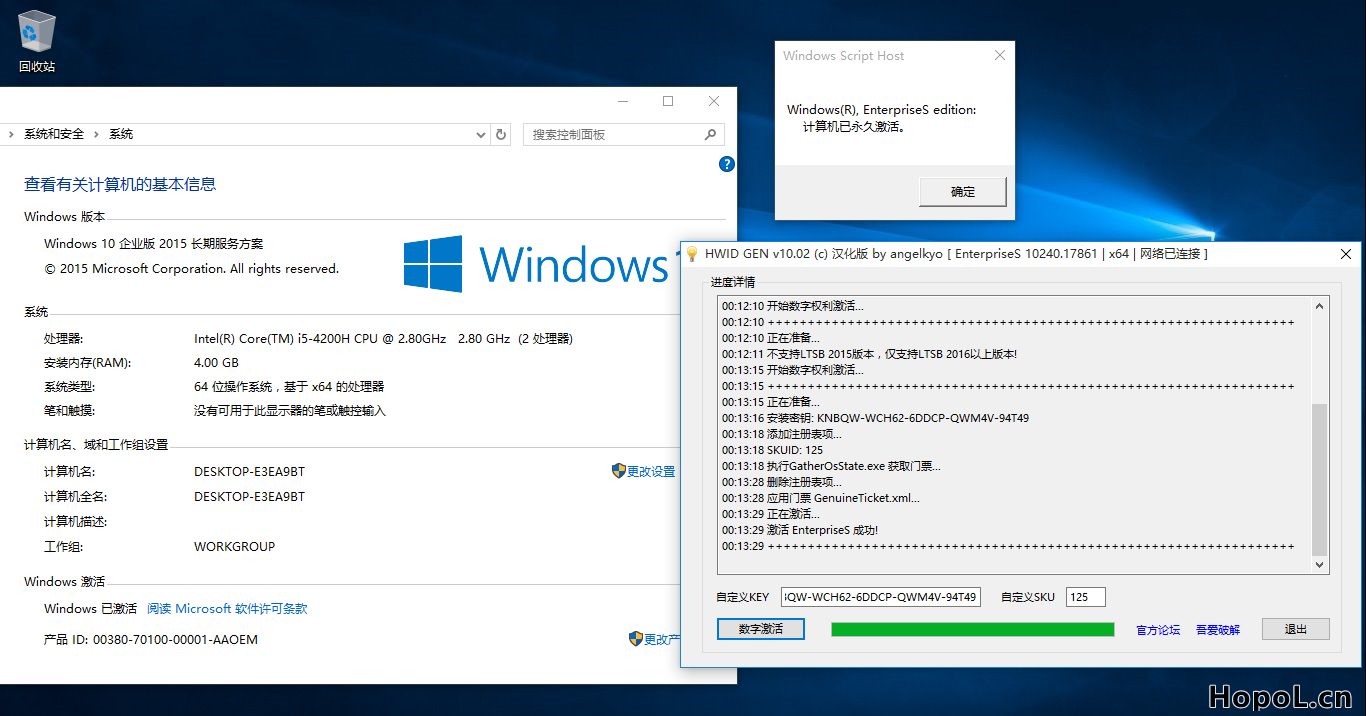Click the Windows 已激活 status text
The width and height of the screenshot is (1366, 716).
coord(90,609)
